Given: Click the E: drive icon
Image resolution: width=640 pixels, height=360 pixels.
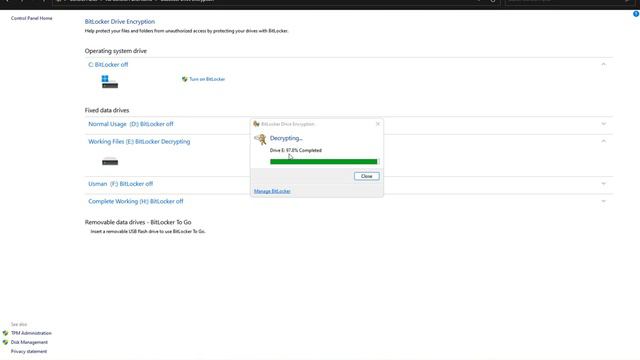Looking at the screenshot, I should [110, 161].
